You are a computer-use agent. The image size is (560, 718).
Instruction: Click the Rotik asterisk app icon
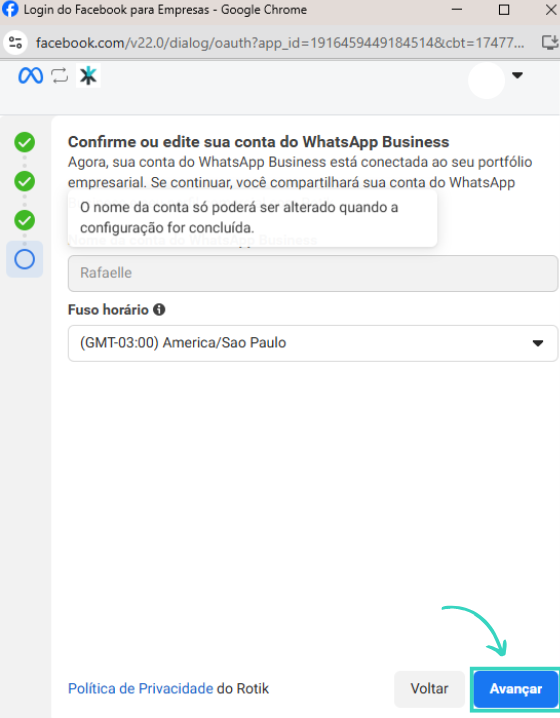tap(88, 76)
